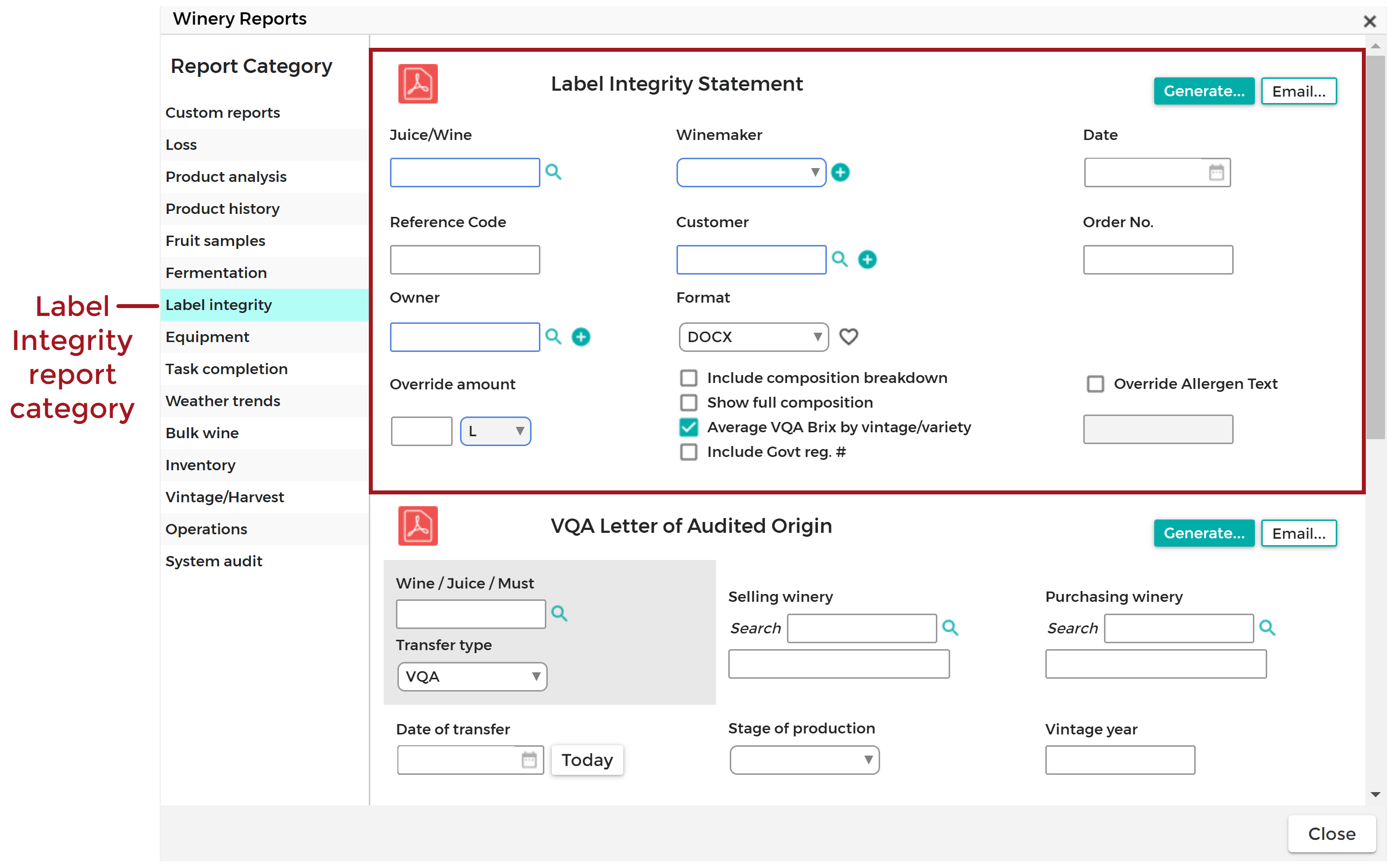Enable Include Govt reg. # checkbox
1387x868 pixels.
(688, 452)
